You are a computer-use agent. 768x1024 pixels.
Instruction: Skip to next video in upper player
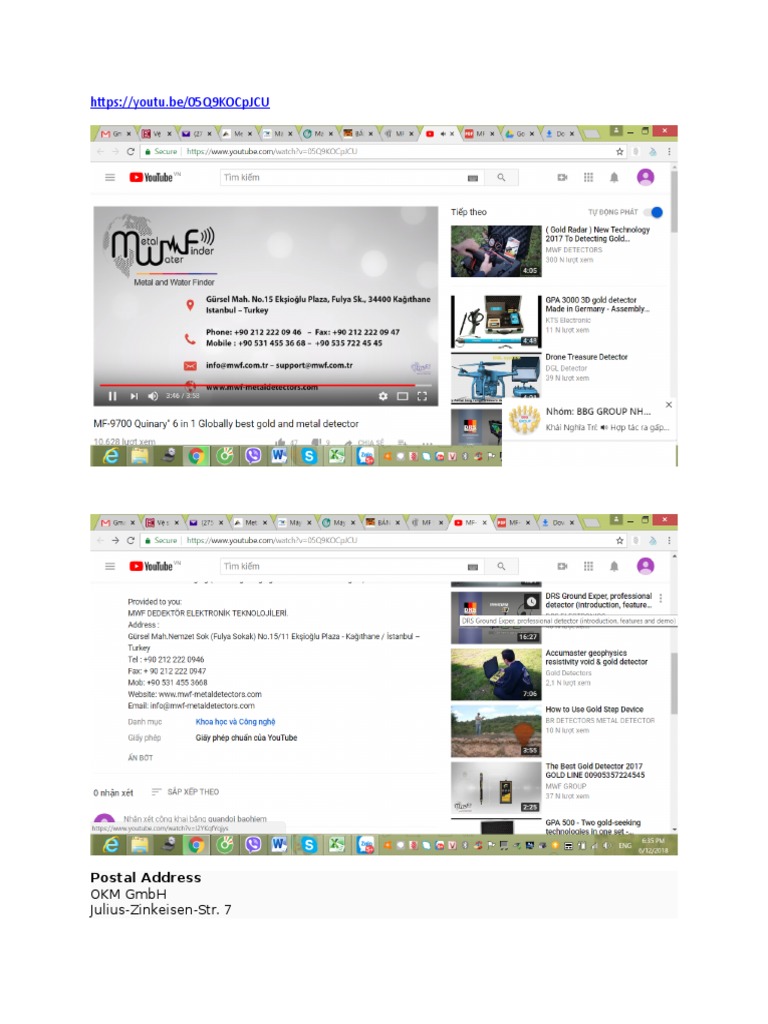pos(134,396)
